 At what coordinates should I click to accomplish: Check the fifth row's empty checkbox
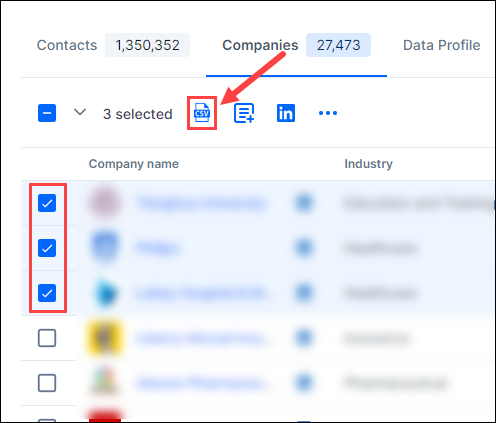pos(47,383)
